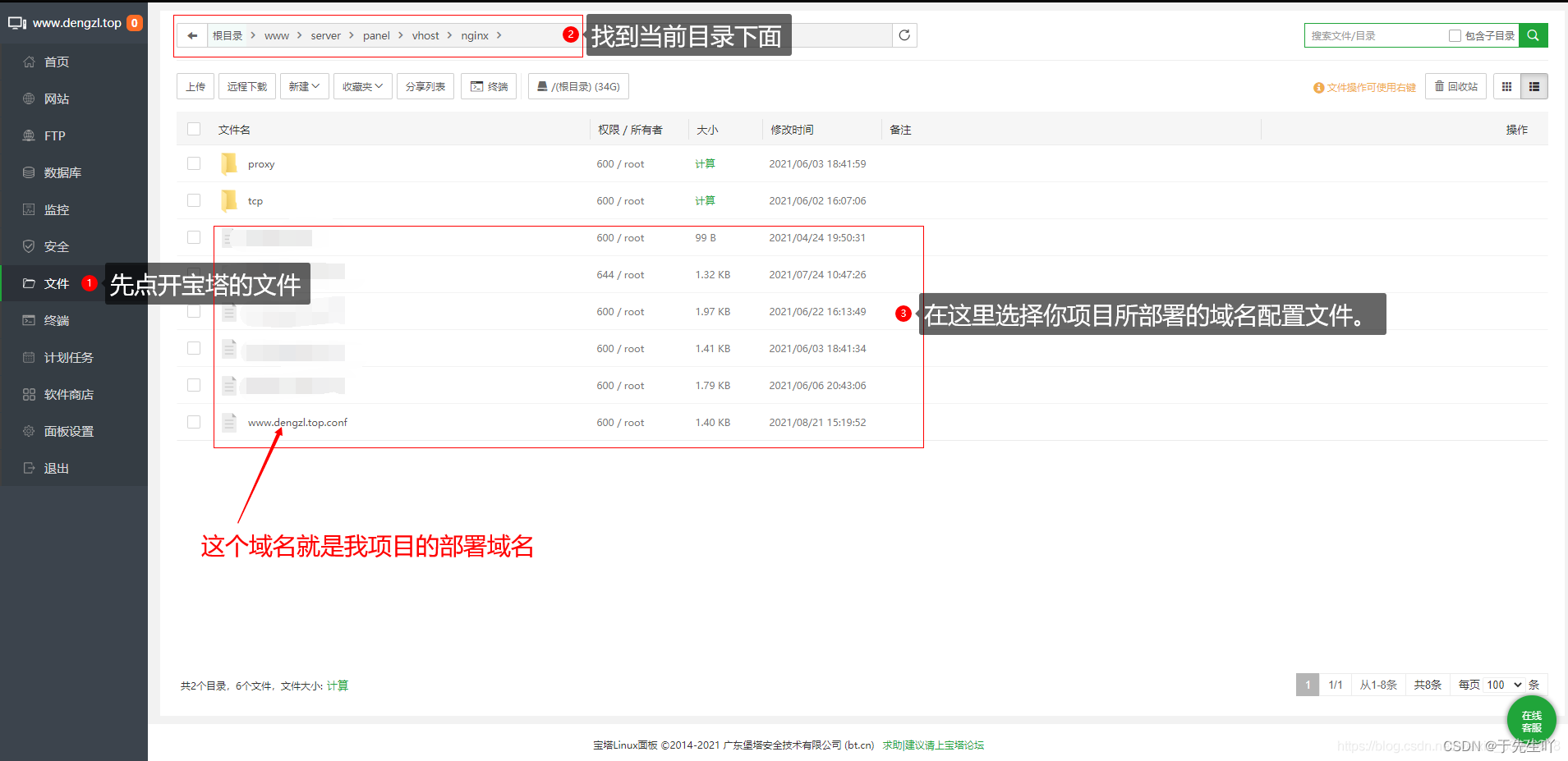1568x761 pixels.
Task: Expand the 收藏夹 favorites dropdown
Action: [x=363, y=86]
